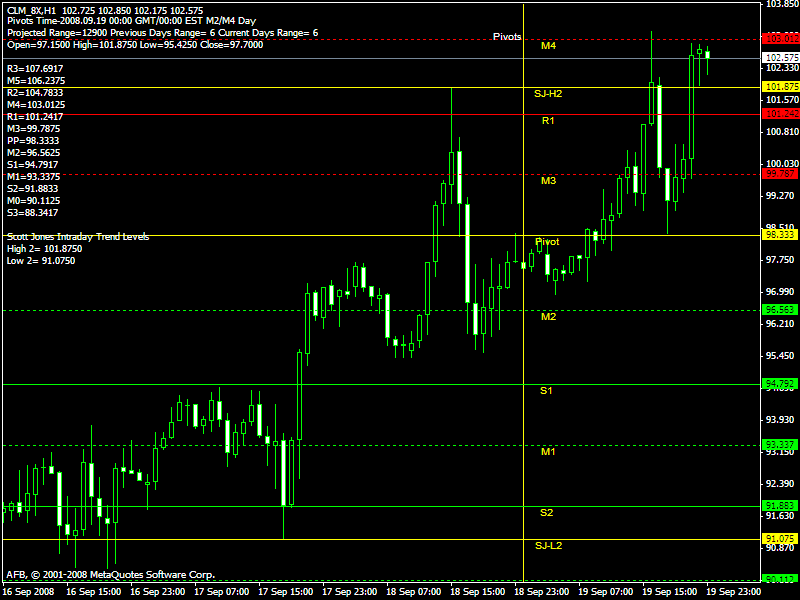Click the S1 support line label
Screen dimensions: 800x600
point(546,390)
